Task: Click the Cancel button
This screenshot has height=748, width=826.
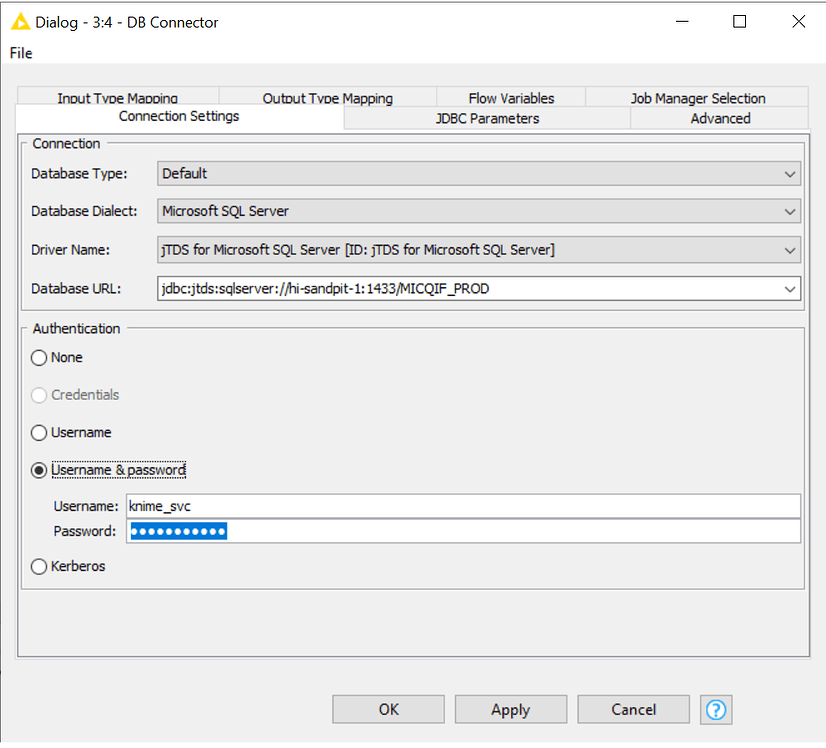Action: tap(633, 709)
